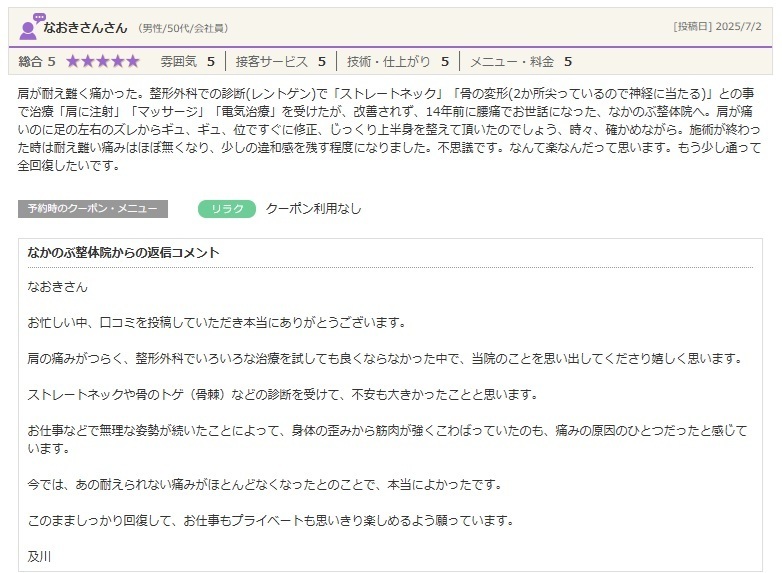The image size is (782, 573).
Task: Click the クーポン利用なし text
Action: pyautogui.click(x=314, y=208)
